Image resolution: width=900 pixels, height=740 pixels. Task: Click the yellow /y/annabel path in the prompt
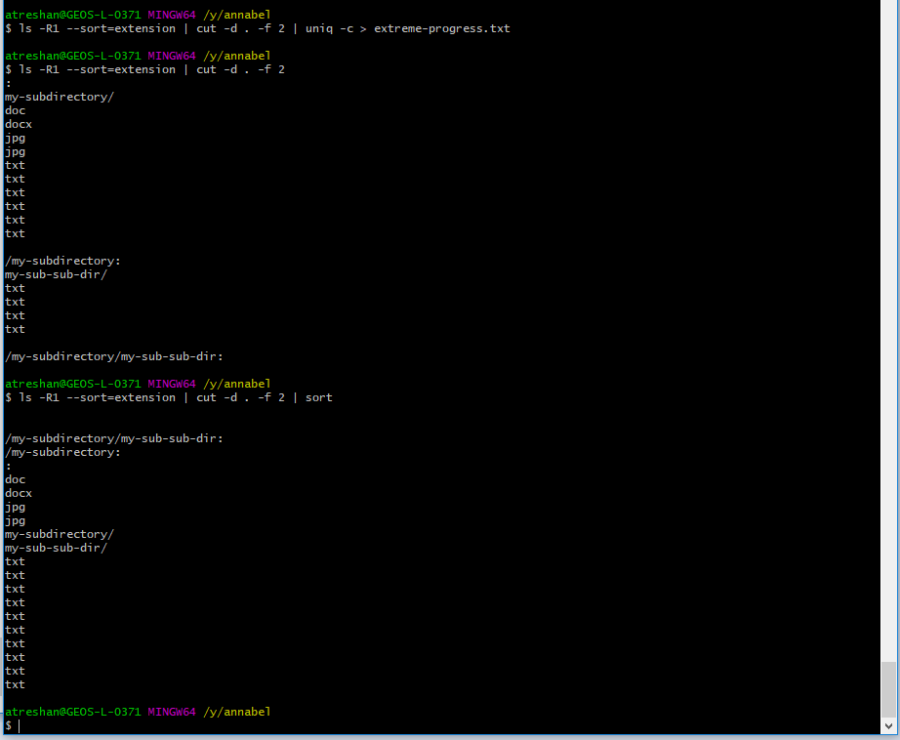[x=237, y=14]
